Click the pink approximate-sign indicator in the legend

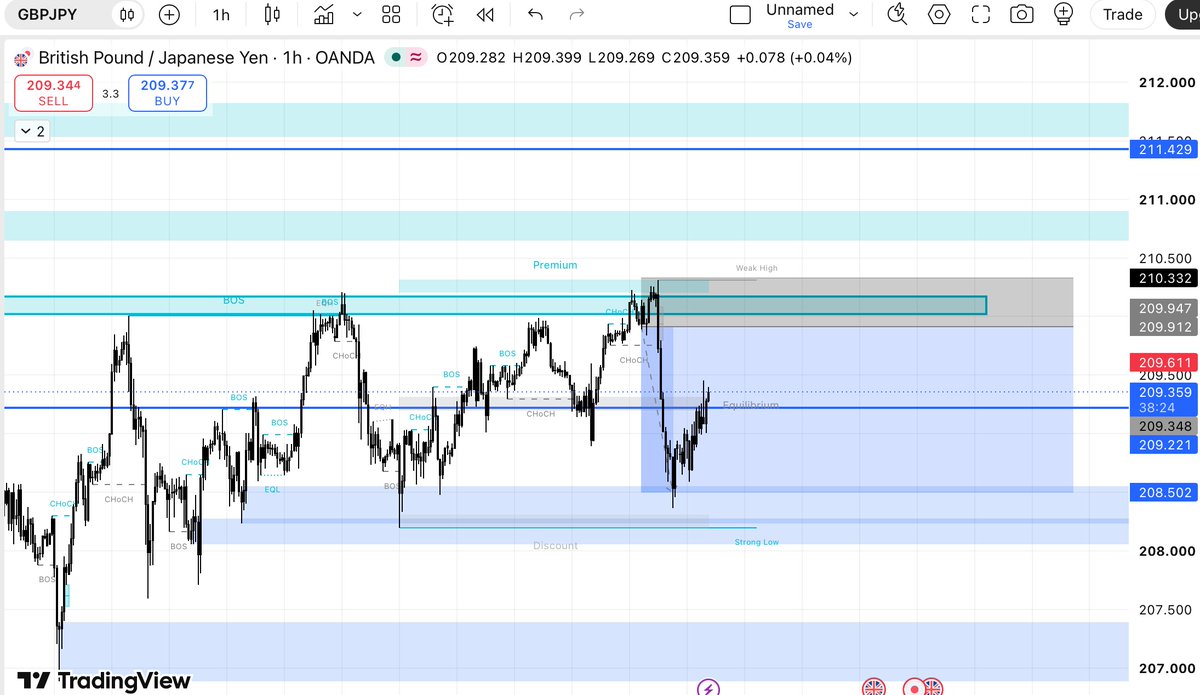pos(415,58)
